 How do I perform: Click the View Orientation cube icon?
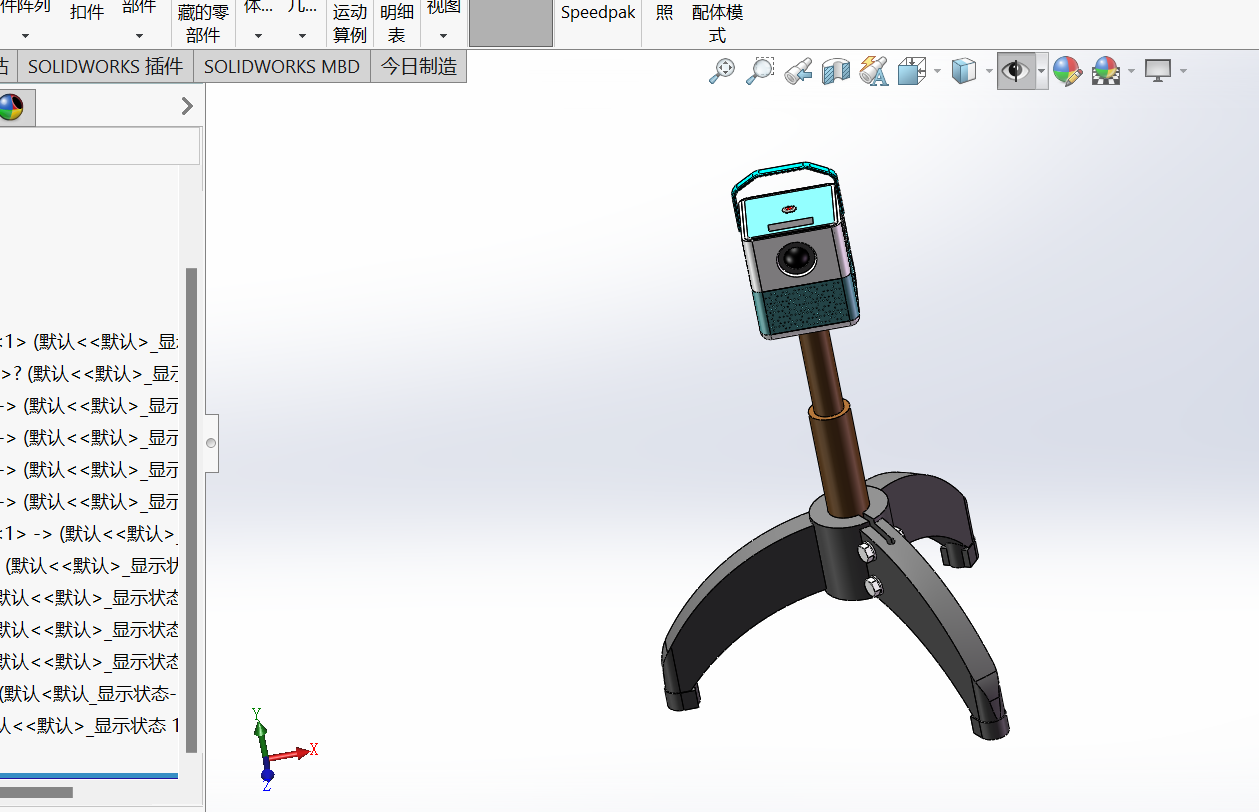click(912, 71)
